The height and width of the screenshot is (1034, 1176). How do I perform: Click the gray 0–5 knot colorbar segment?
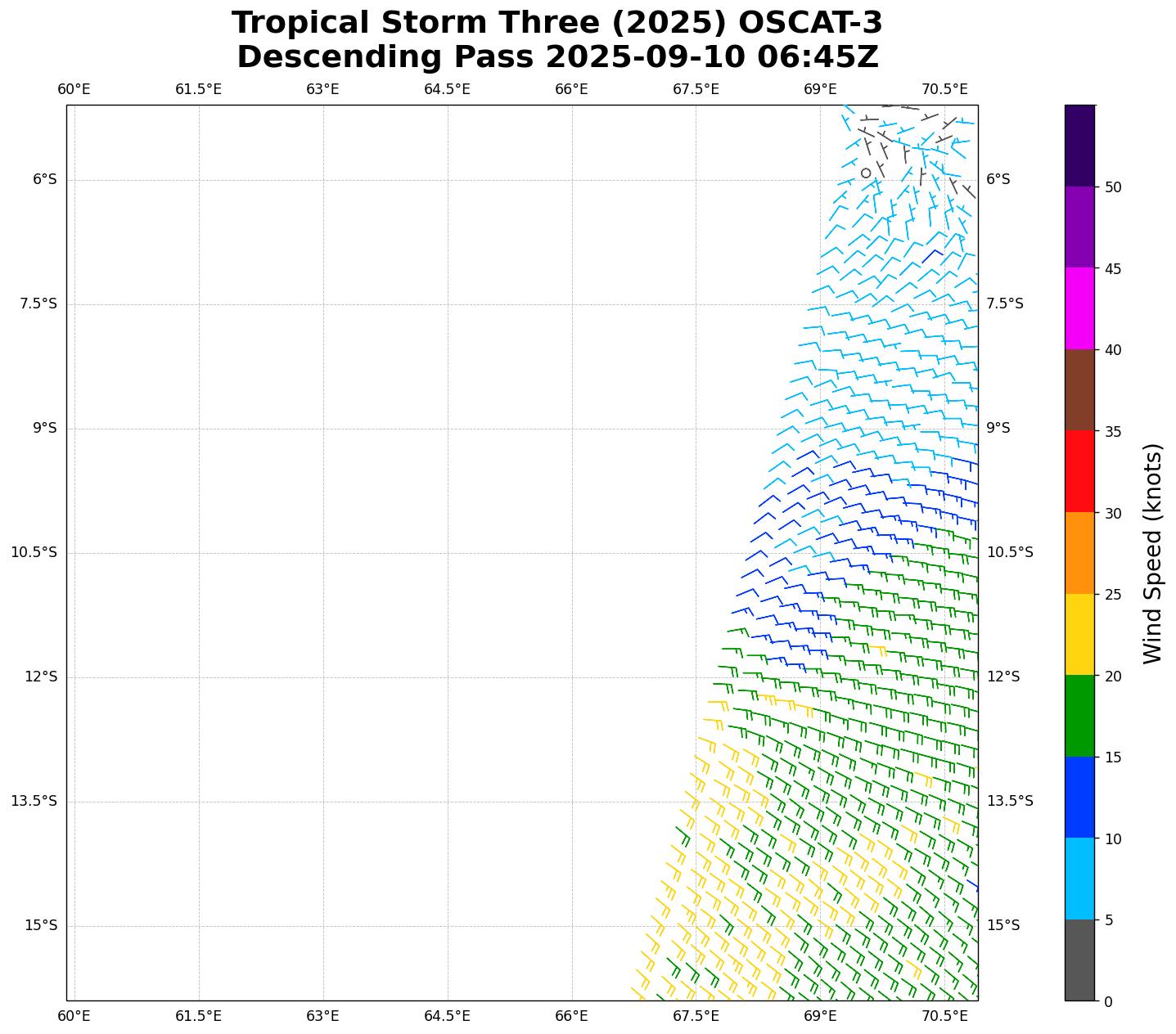click(x=1079, y=960)
